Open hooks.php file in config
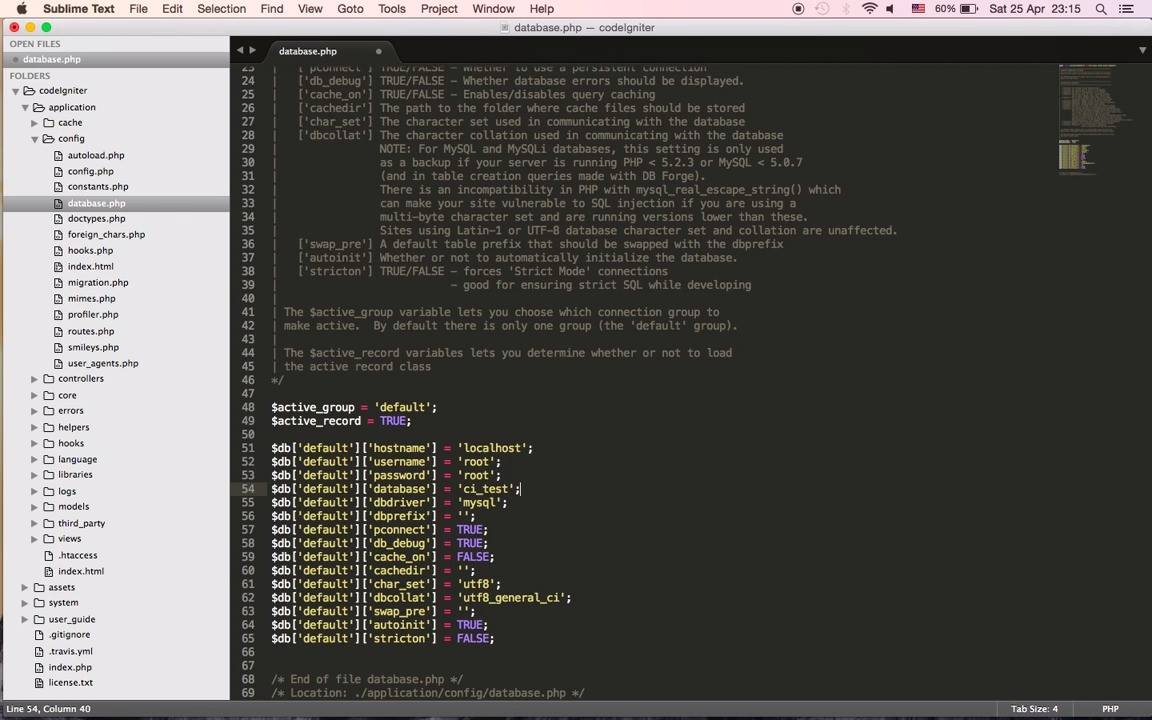This screenshot has width=1152, height=720. coord(90,251)
